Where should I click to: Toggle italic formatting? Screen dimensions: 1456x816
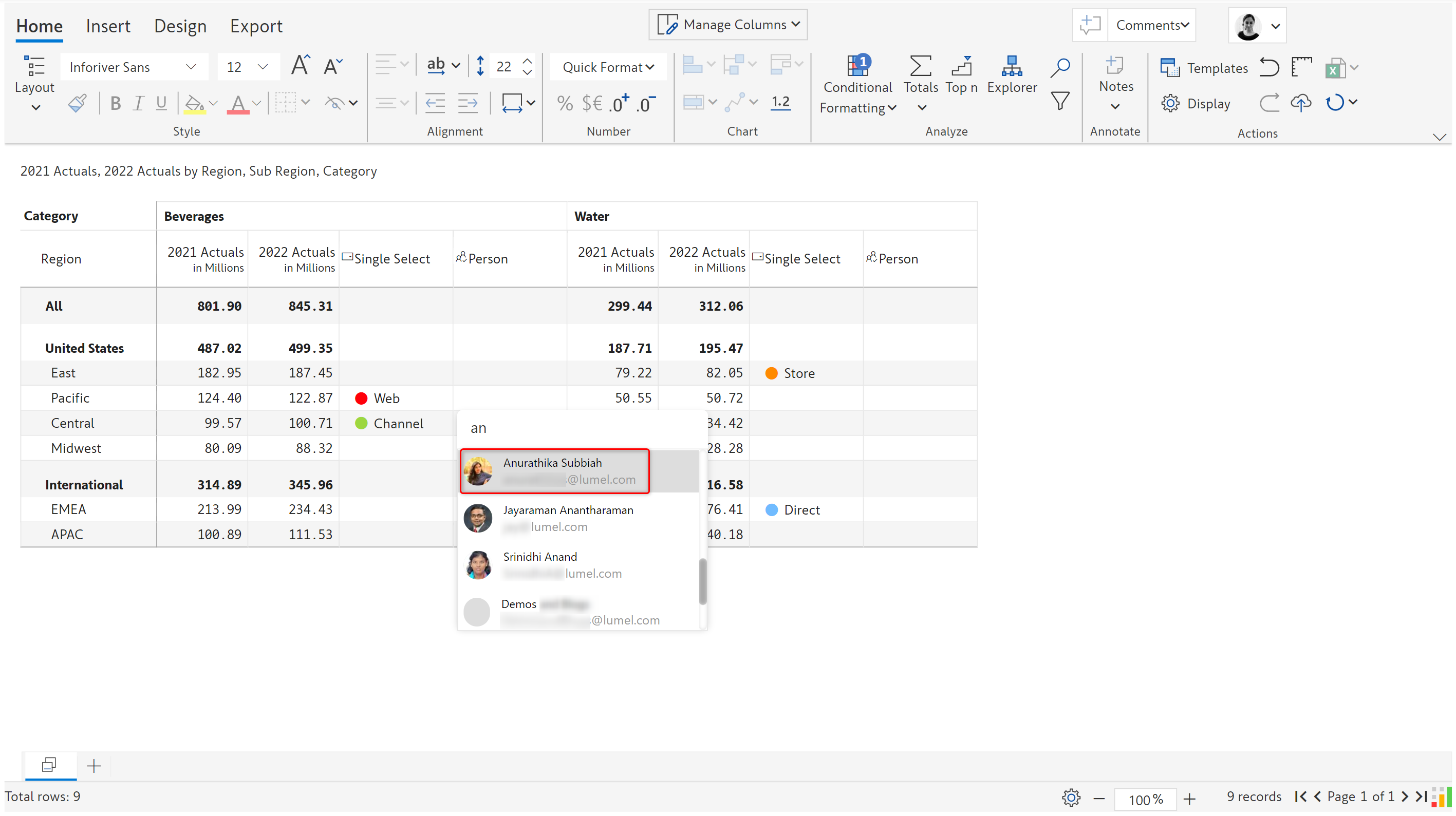138,103
